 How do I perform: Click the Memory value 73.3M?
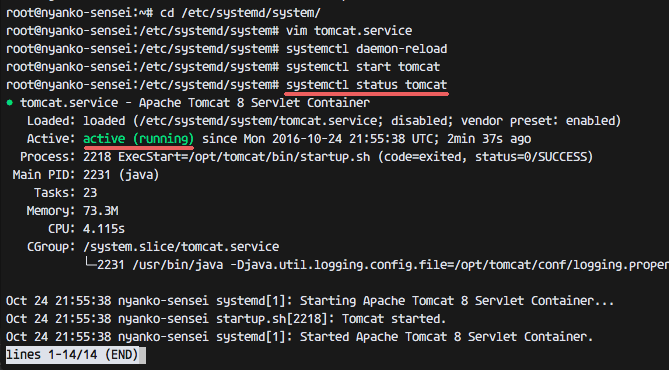[101, 211]
